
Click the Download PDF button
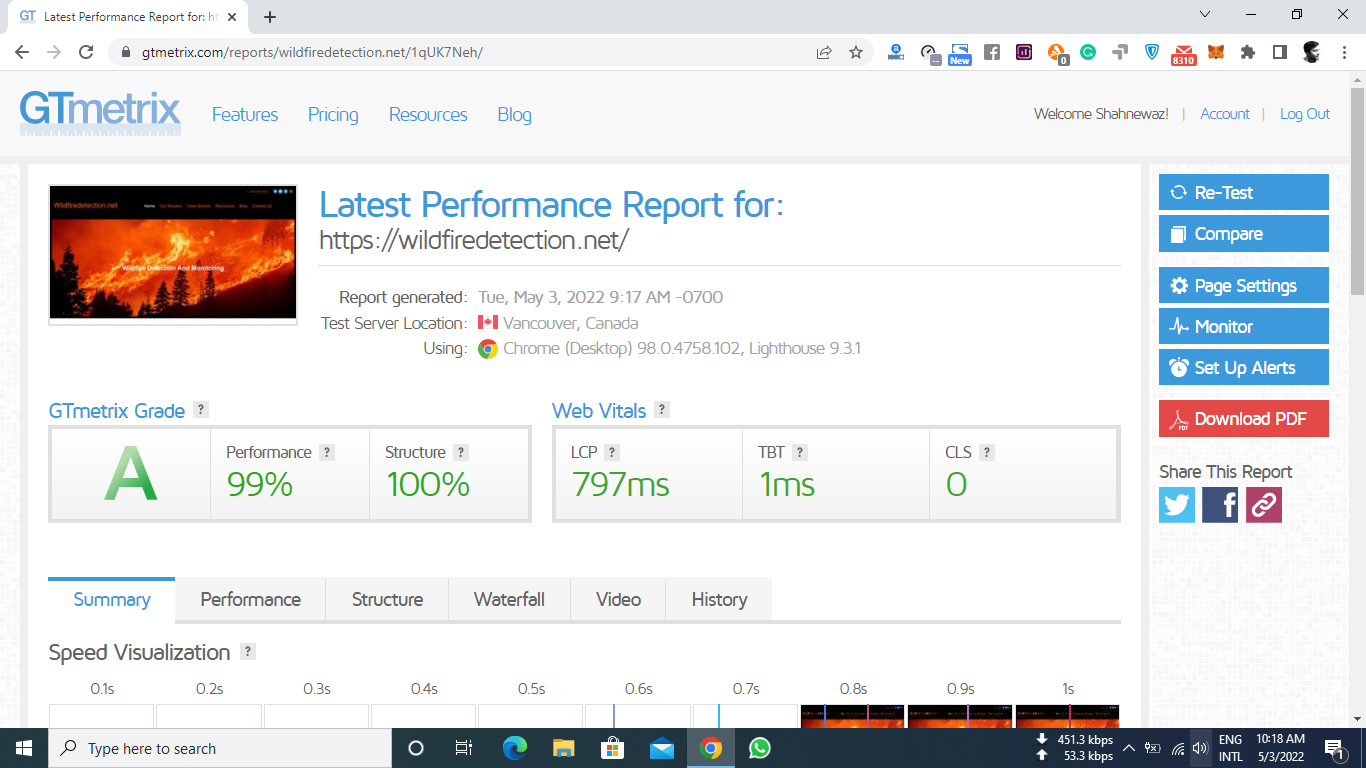click(1243, 419)
